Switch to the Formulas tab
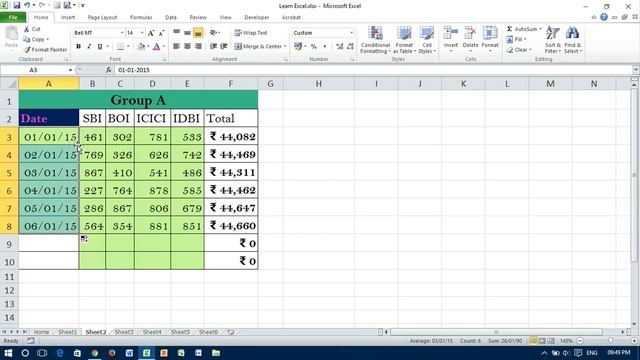The height and width of the screenshot is (360, 640). coord(141,17)
